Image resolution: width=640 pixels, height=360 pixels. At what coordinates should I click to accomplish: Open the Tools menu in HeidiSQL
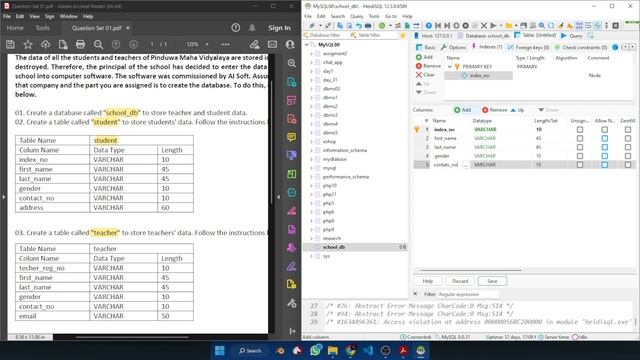tap(374, 16)
